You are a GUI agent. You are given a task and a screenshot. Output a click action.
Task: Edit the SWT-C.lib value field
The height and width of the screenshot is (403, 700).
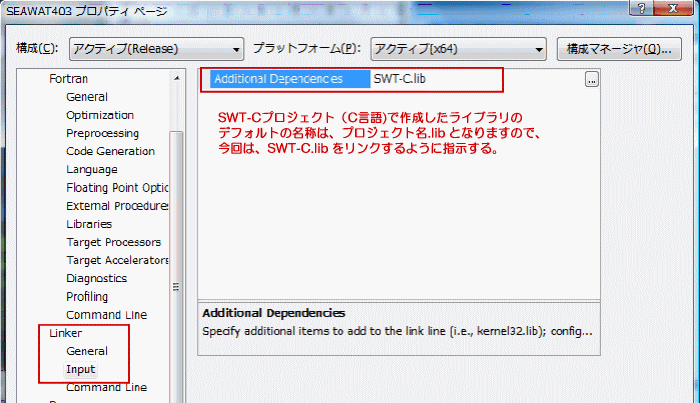pyautogui.click(x=476, y=79)
